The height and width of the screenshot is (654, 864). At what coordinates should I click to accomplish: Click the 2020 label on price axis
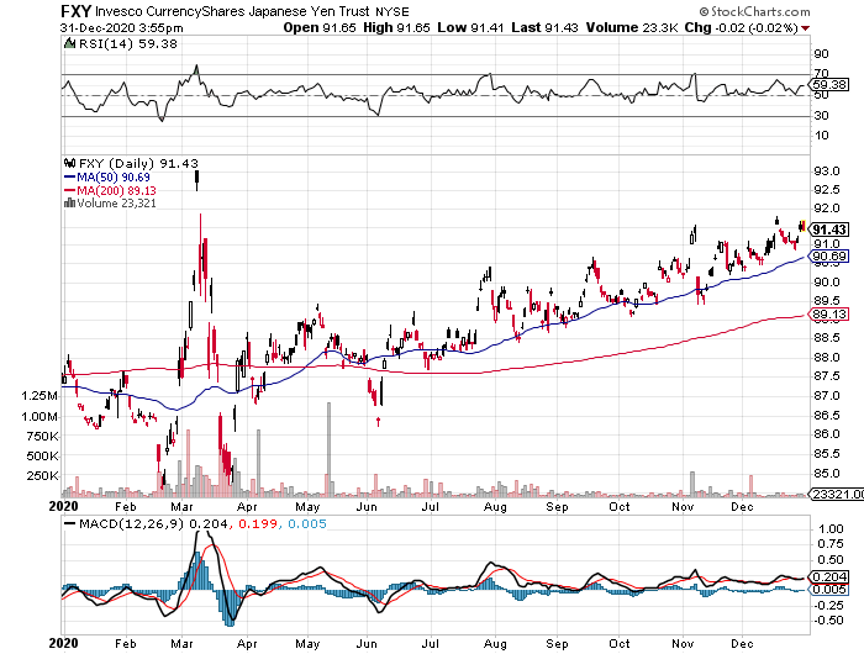63,506
